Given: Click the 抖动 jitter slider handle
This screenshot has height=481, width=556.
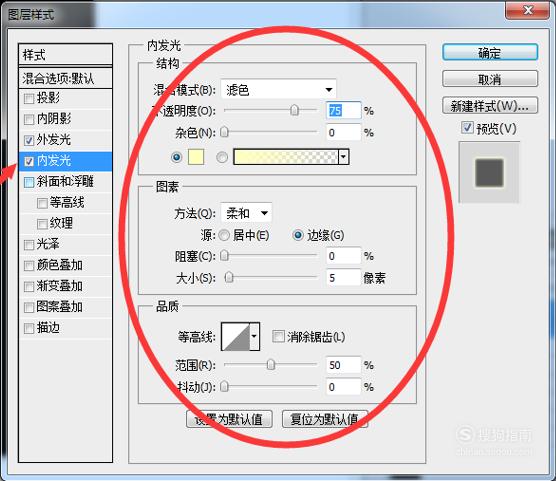Looking at the screenshot, I should [x=224, y=387].
